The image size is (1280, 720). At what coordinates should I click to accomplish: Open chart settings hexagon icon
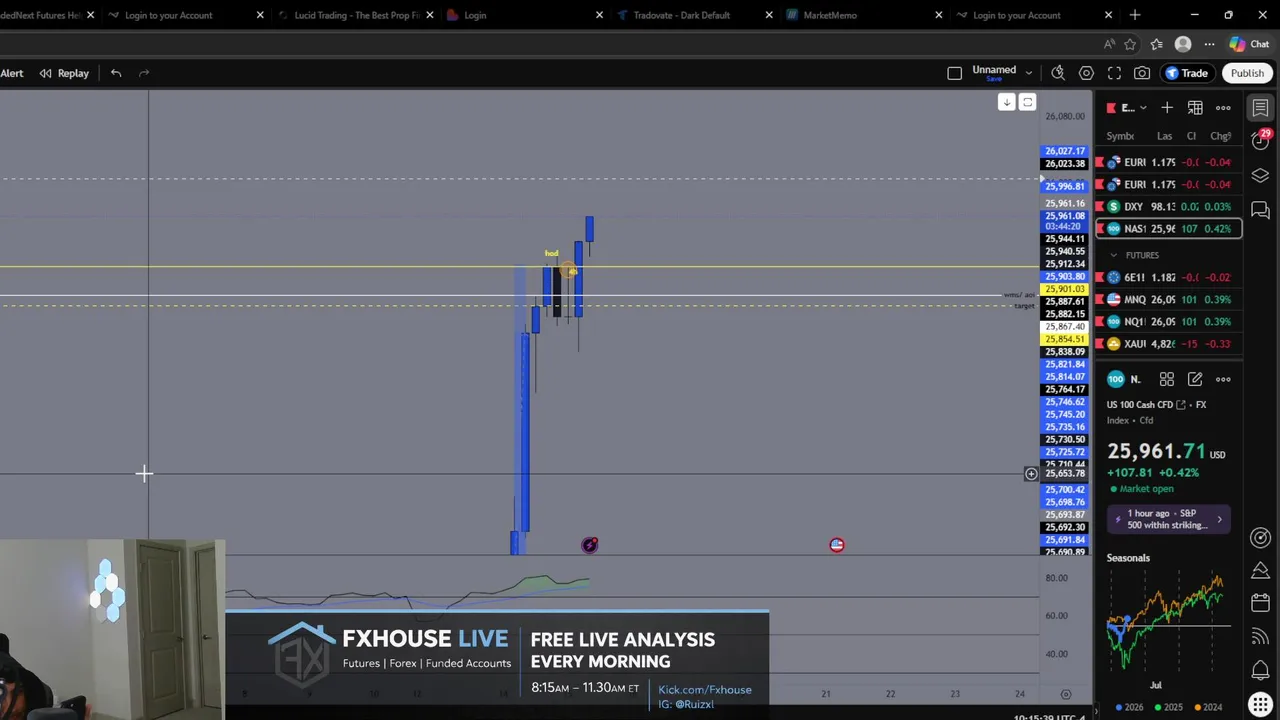(1086, 73)
